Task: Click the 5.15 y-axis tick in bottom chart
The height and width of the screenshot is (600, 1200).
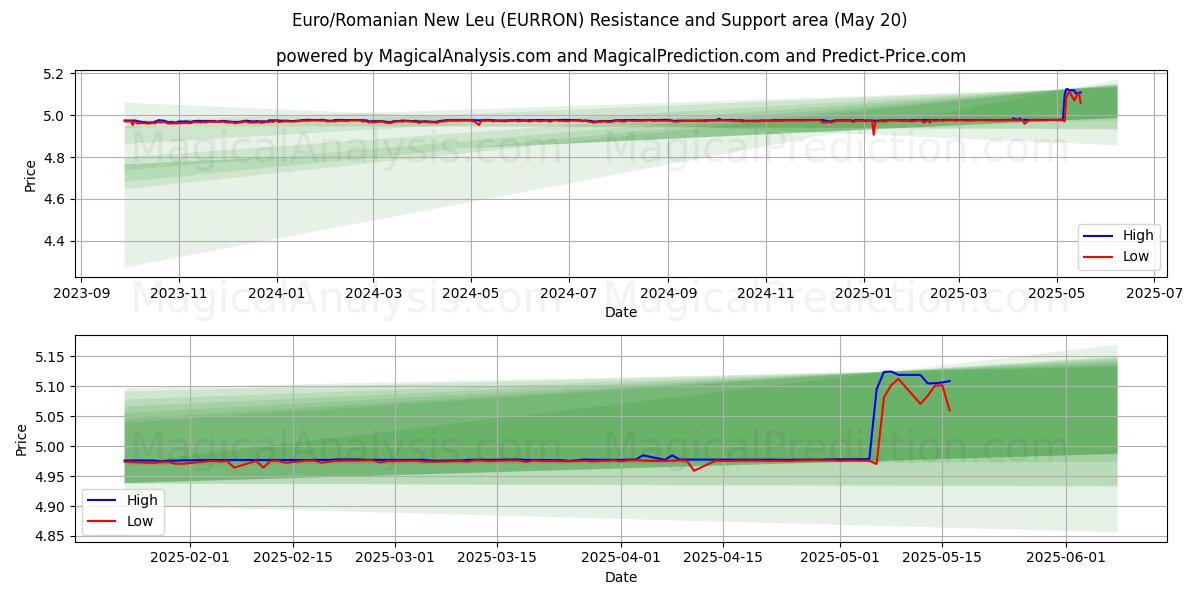Action: (50, 357)
